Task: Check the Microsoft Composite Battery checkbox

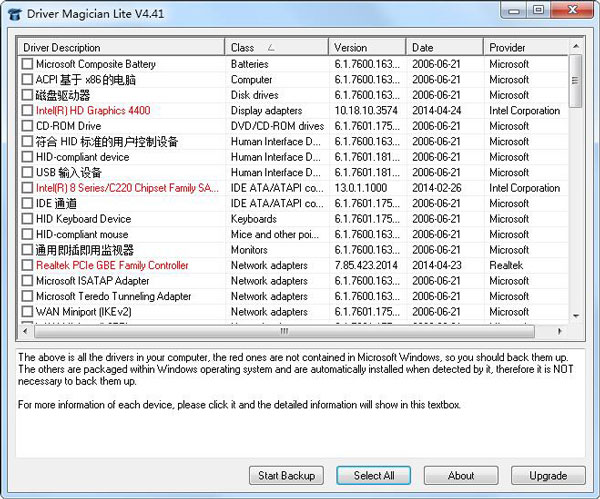Action: click(27, 64)
